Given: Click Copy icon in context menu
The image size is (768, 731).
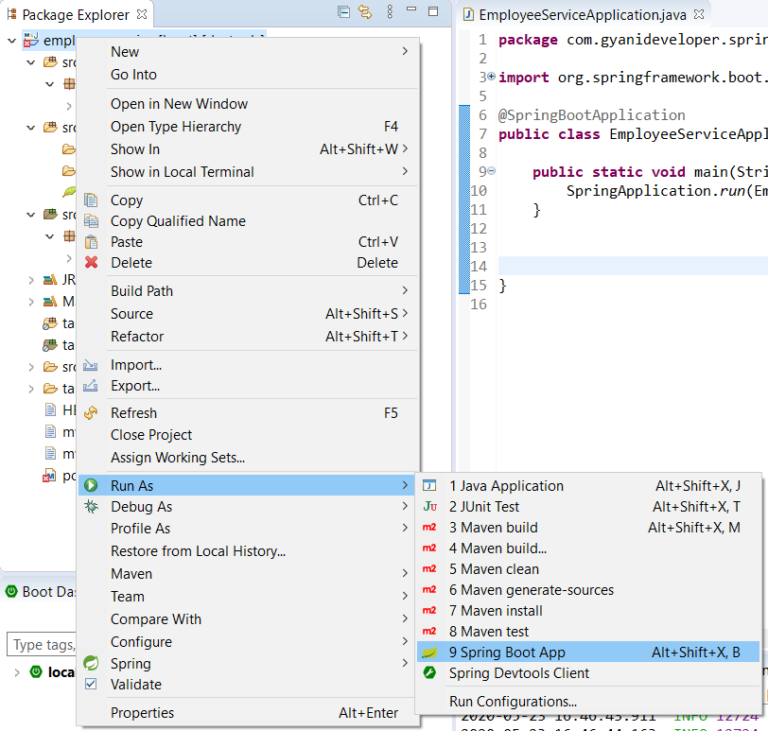Looking at the screenshot, I should click(x=91, y=200).
